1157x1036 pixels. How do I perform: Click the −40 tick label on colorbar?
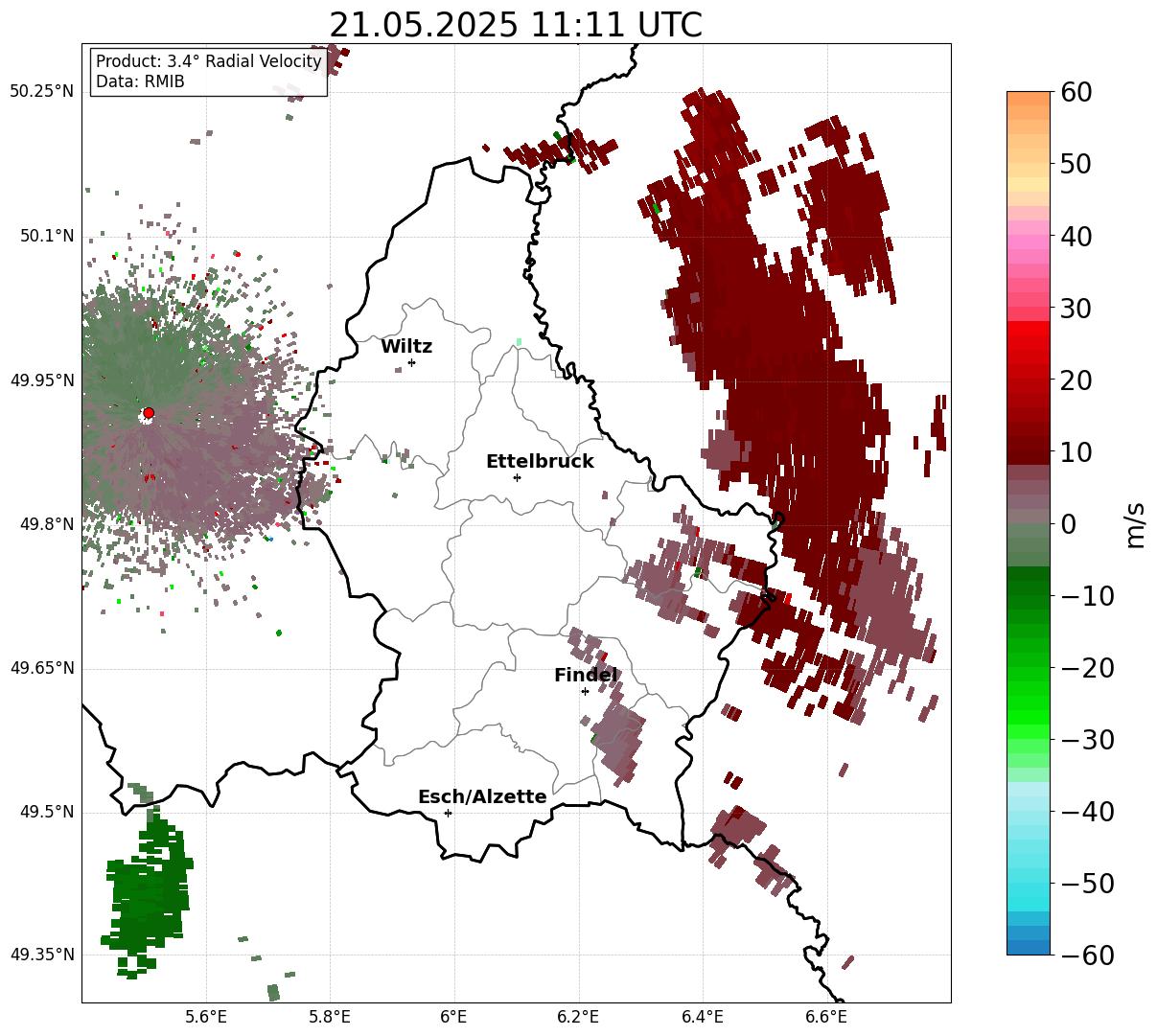1088,812
